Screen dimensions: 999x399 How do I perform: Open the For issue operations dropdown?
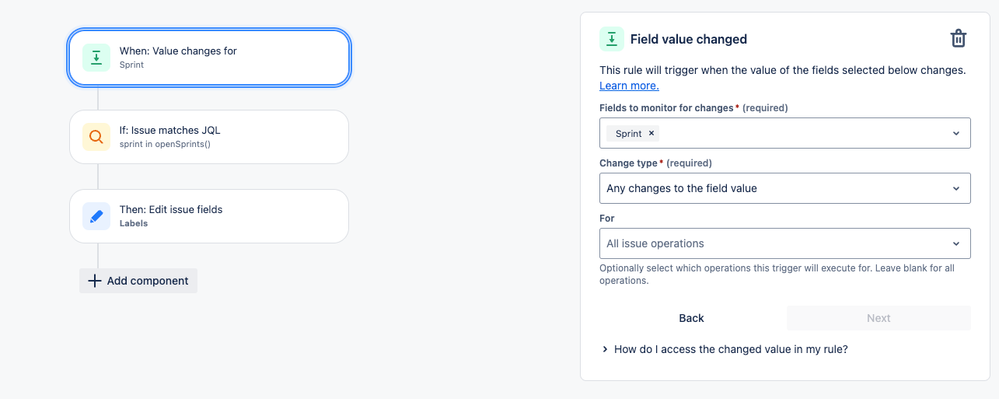point(785,243)
